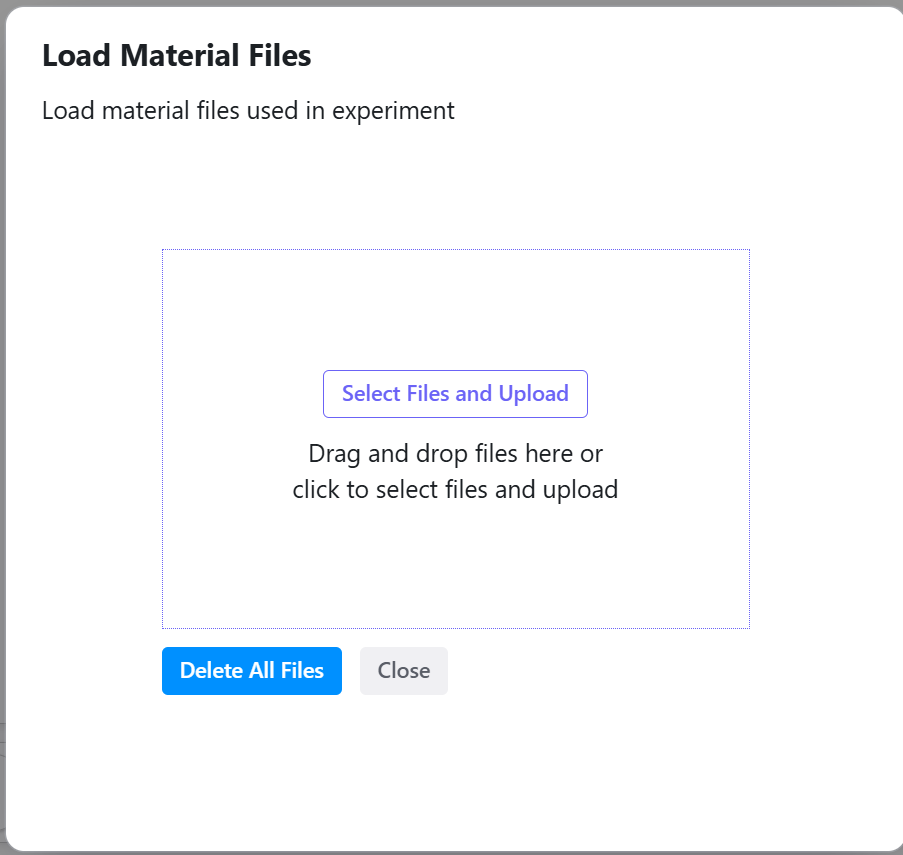Remove all uploaded files with Delete All Files
The width and height of the screenshot is (903, 855).
(x=251, y=670)
